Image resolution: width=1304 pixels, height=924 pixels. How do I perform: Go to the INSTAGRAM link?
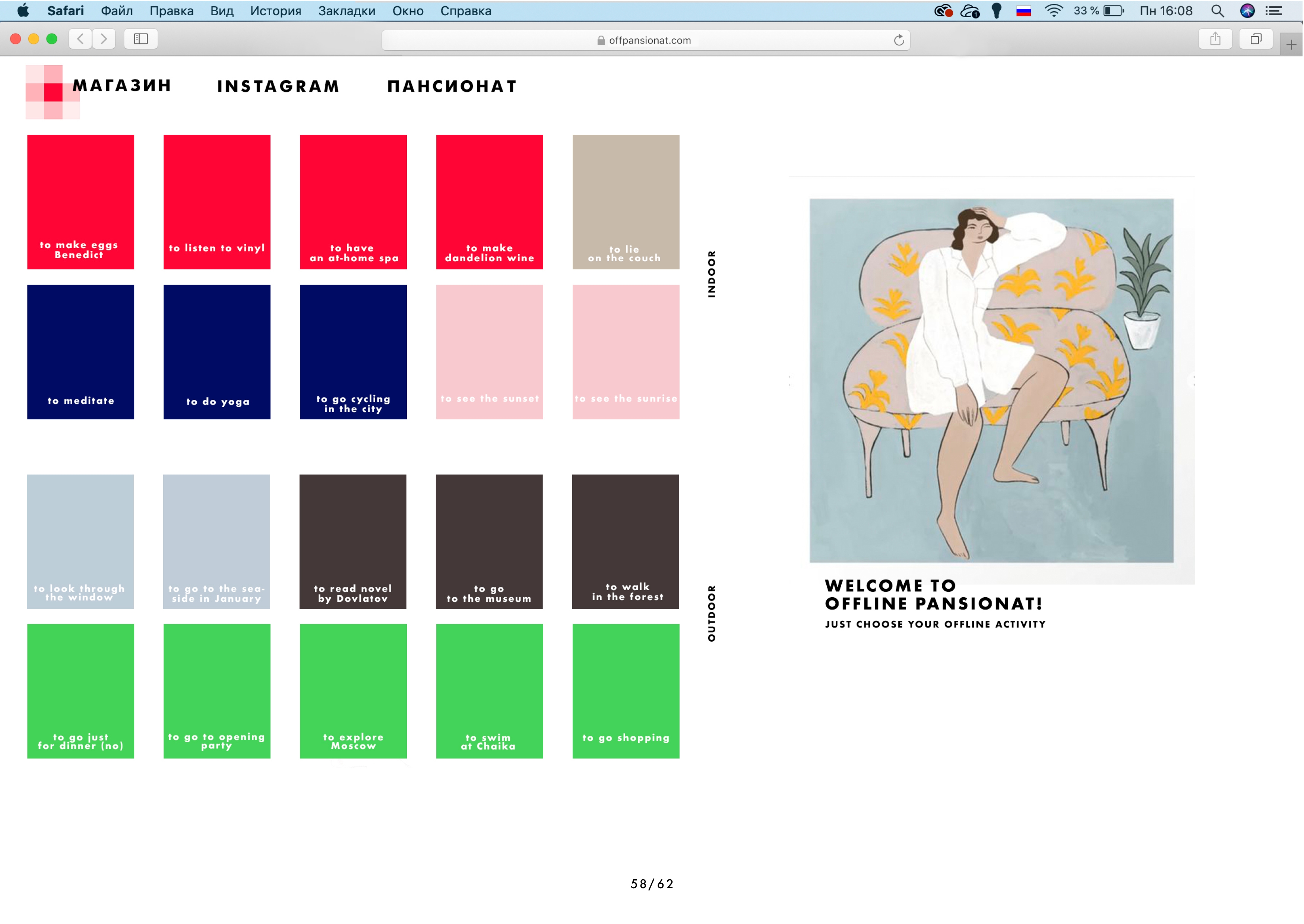278,86
